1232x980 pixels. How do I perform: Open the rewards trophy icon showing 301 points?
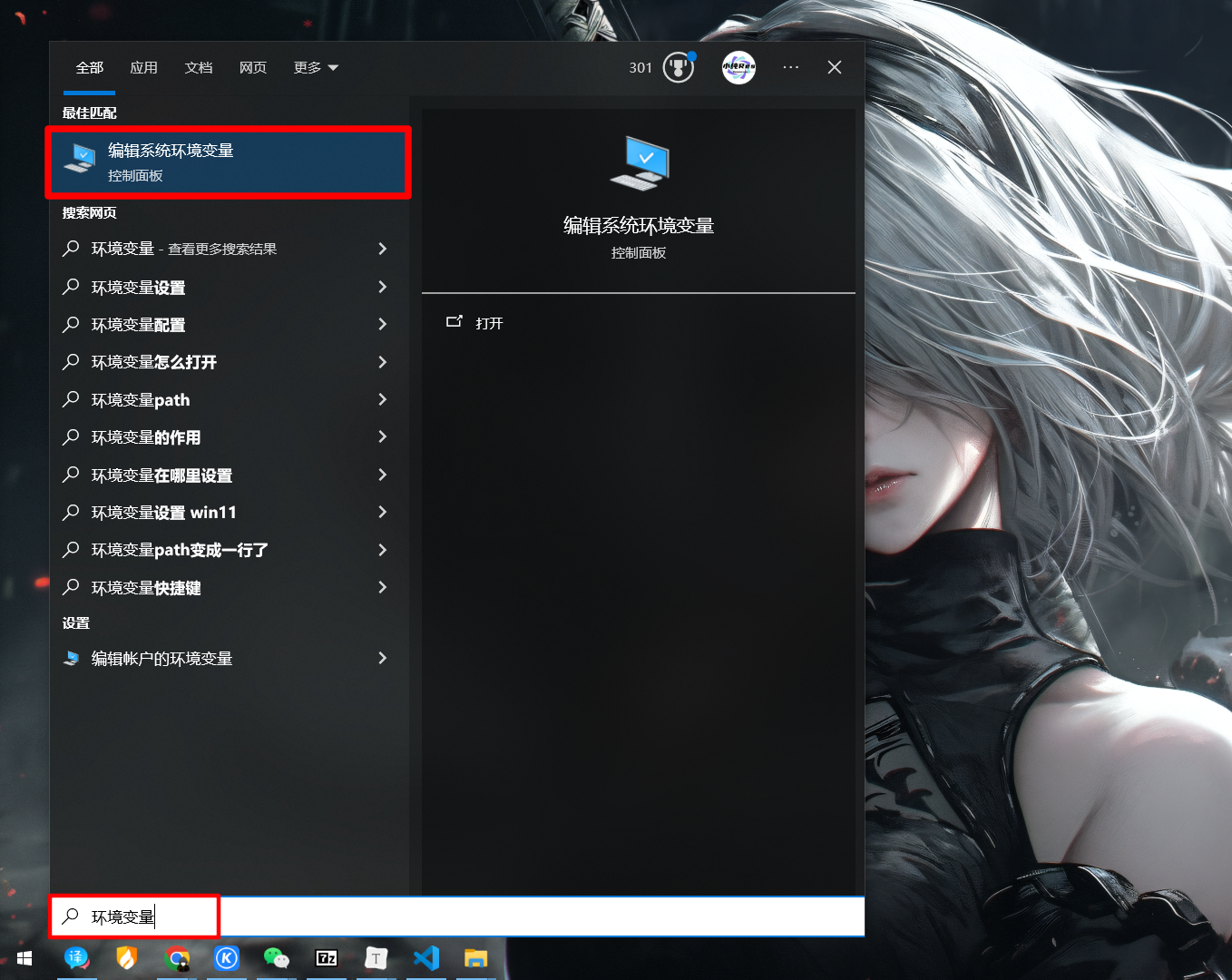pos(678,68)
